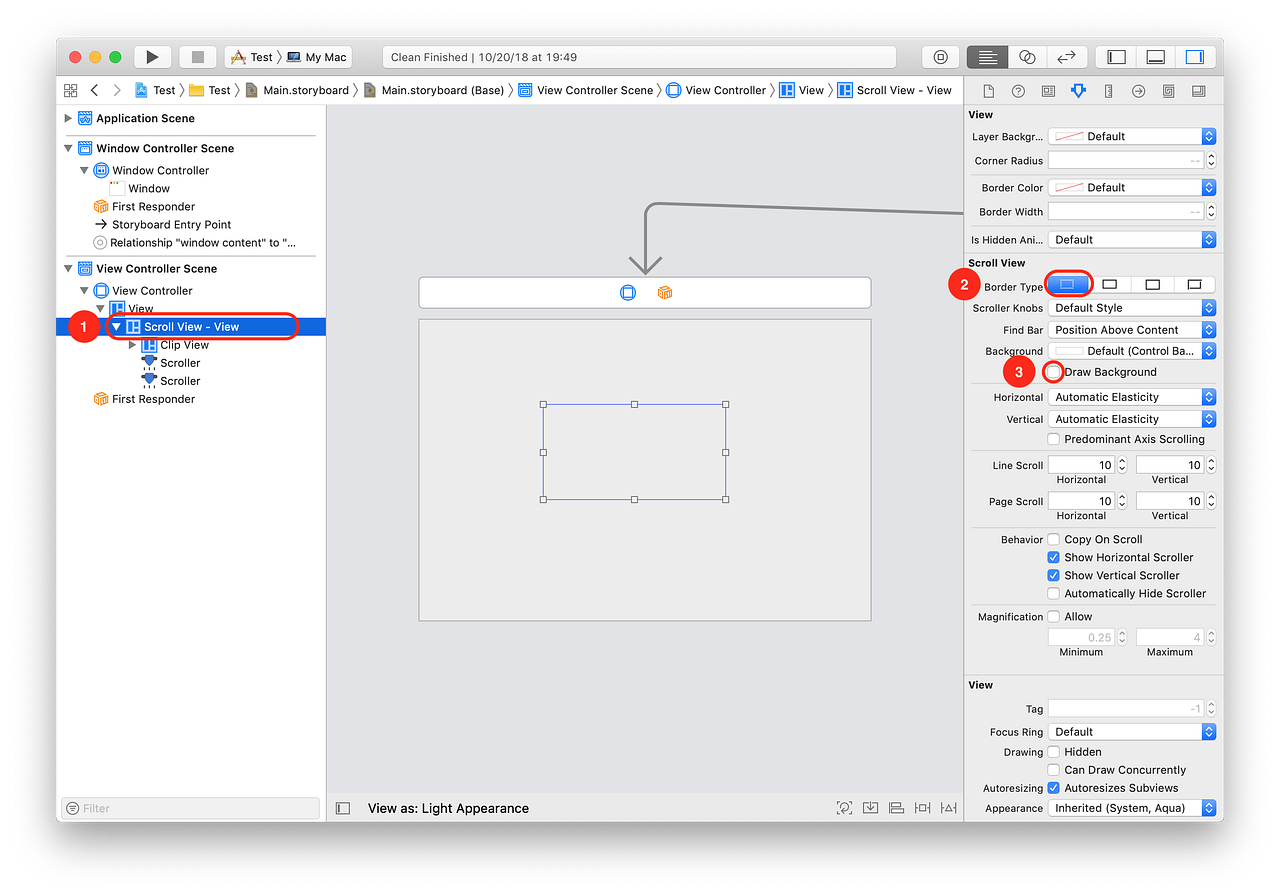The height and width of the screenshot is (896, 1280).
Task: Open the File inspector
Action: 988,90
